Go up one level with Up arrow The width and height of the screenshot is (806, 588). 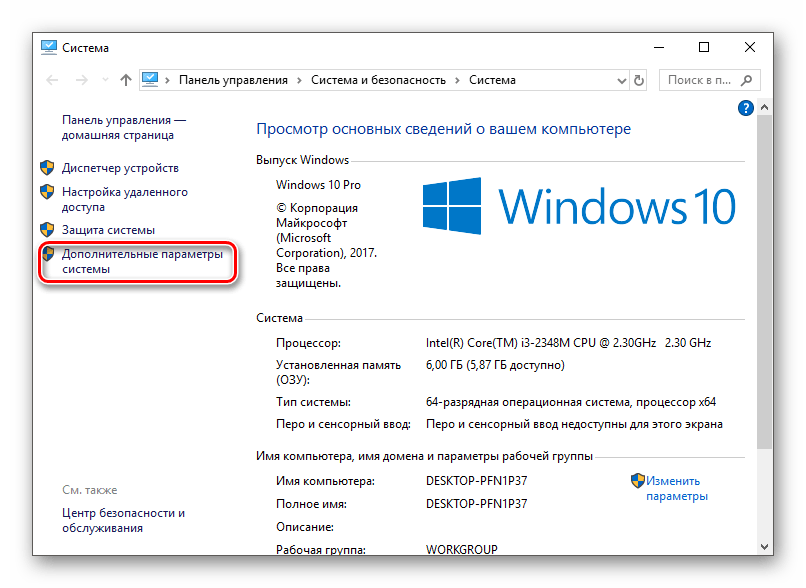pyautogui.click(x=126, y=80)
